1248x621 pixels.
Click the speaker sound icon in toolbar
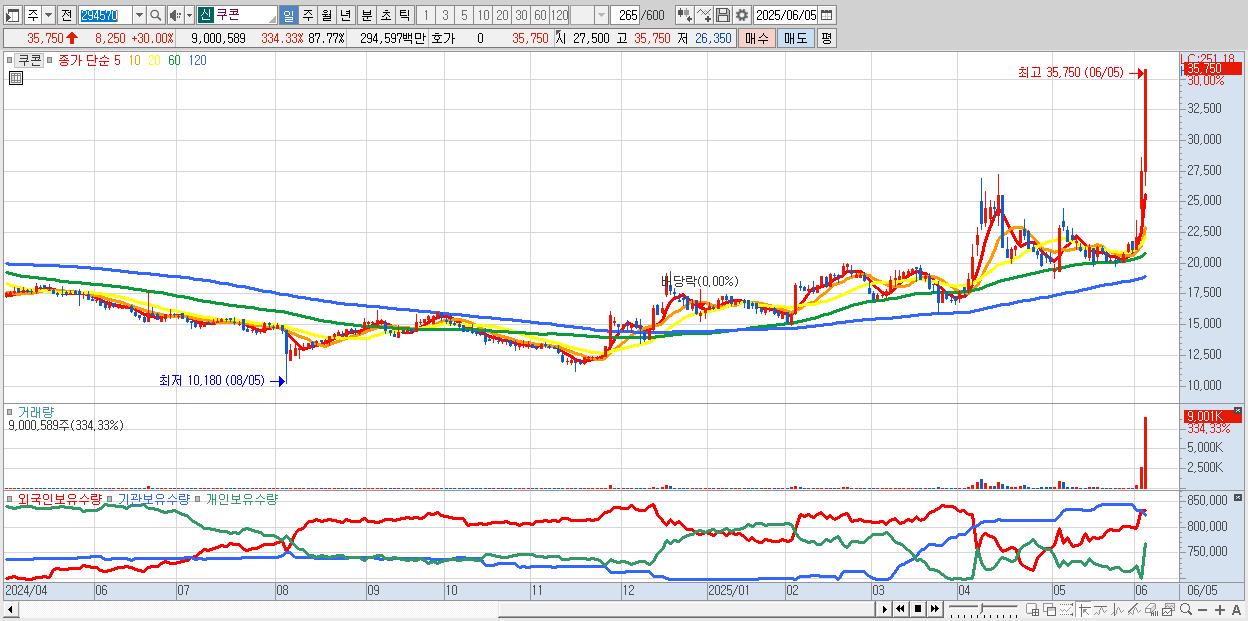coord(175,15)
